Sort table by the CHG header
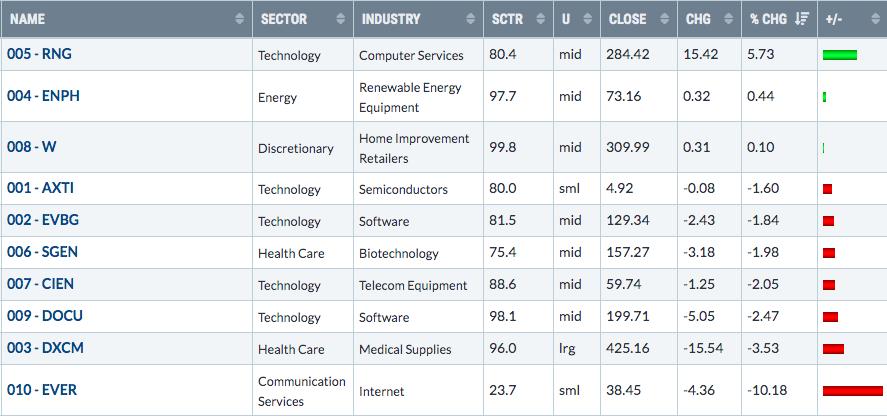 (x=698, y=19)
